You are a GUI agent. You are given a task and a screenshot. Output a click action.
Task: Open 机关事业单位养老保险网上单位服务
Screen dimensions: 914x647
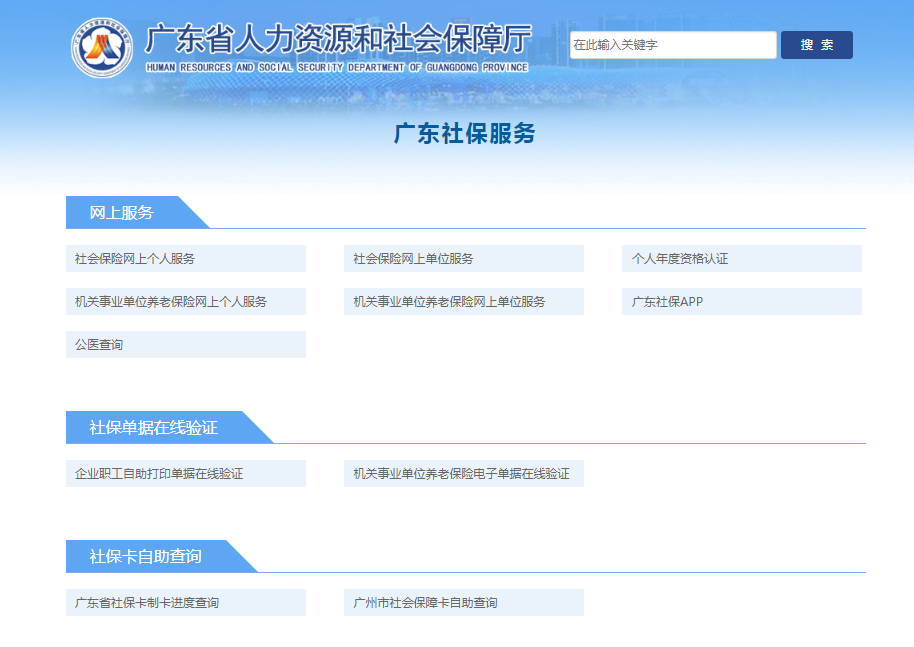coord(464,301)
